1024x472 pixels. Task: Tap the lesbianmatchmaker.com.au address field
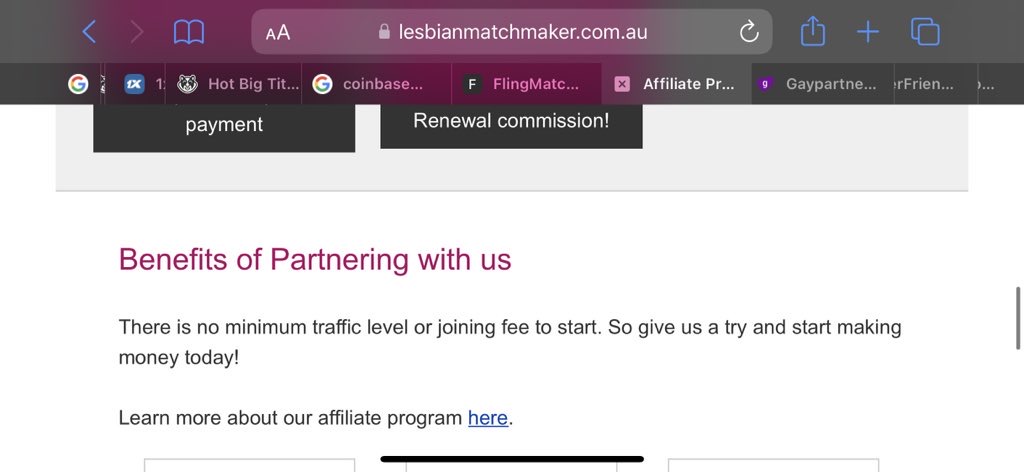[x=512, y=31]
